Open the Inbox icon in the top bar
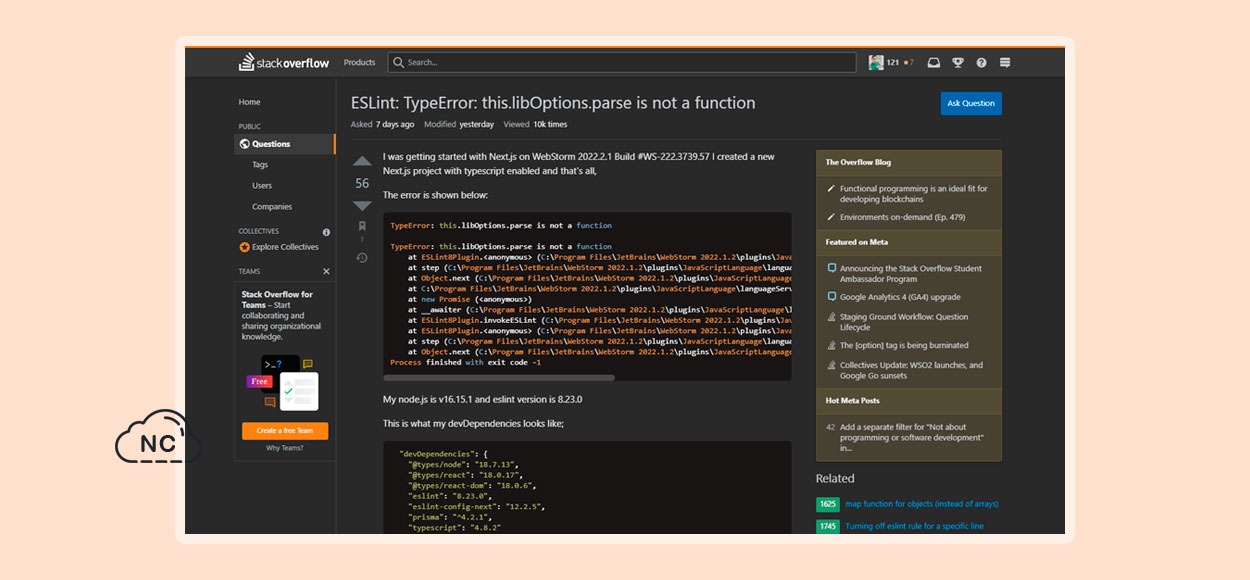This screenshot has width=1250, height=580. coord(934,62)
